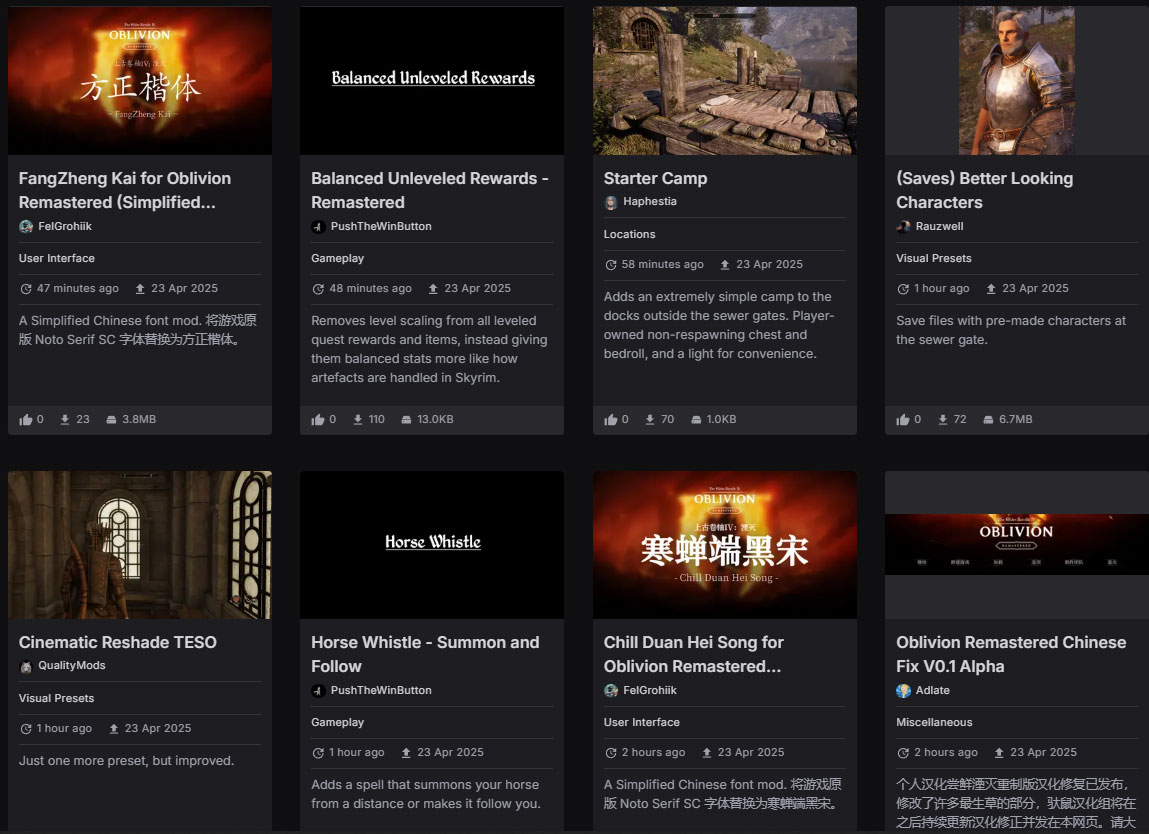Visit FelGrohiik profile on Chill Duan card
Image resolution: width=1149 pixels, height=834 pixels.
point(649,690)
